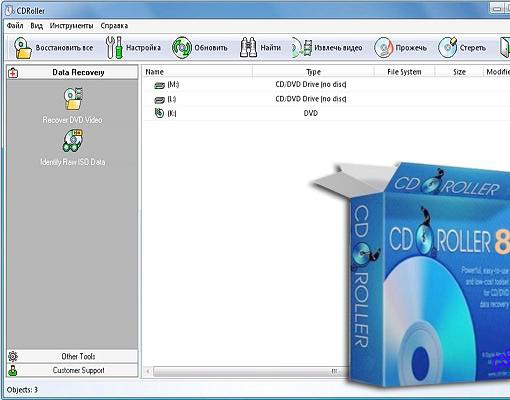Click the Найти binoculars icon

tap(248, 47)
